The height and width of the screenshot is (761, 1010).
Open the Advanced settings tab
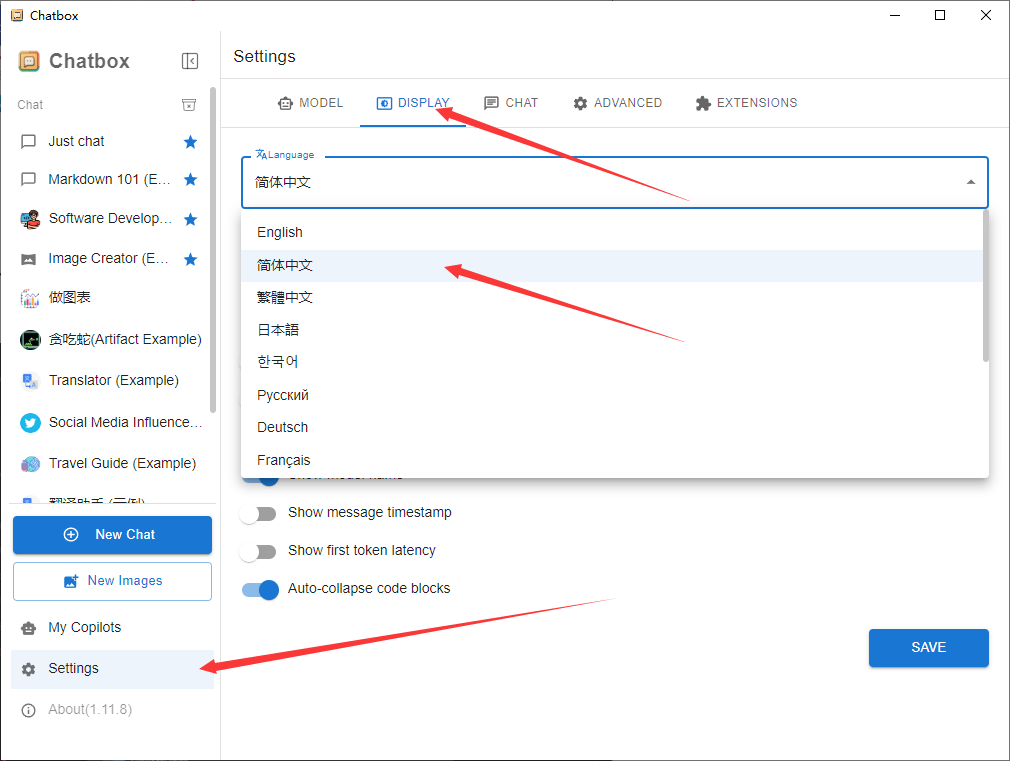(617, 103)
